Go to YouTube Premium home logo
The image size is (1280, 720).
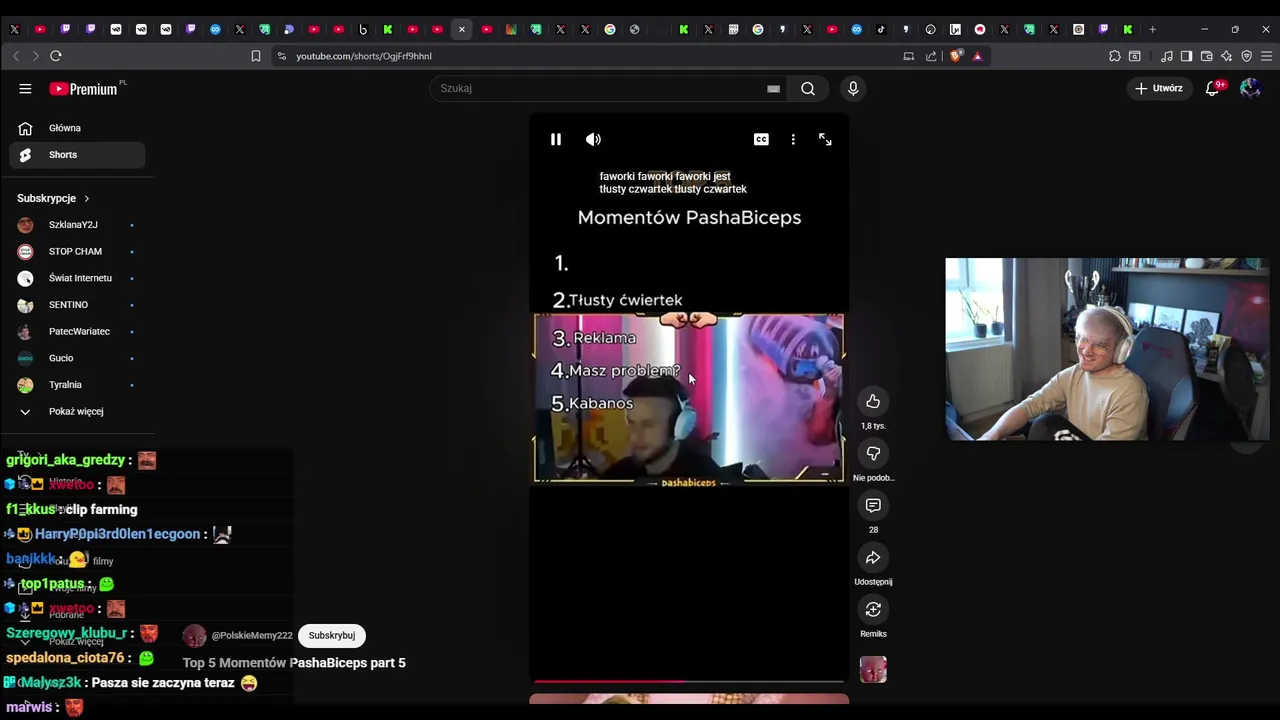(84, 88)
